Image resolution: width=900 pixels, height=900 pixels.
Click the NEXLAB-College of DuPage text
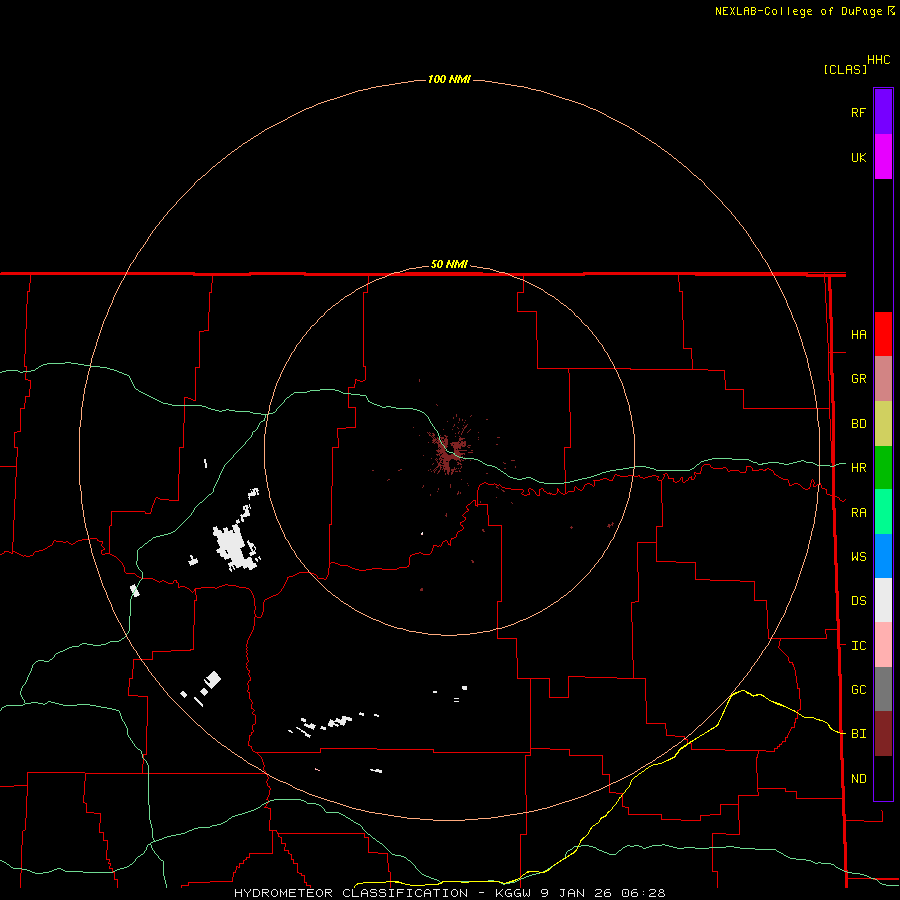[798, 11]
